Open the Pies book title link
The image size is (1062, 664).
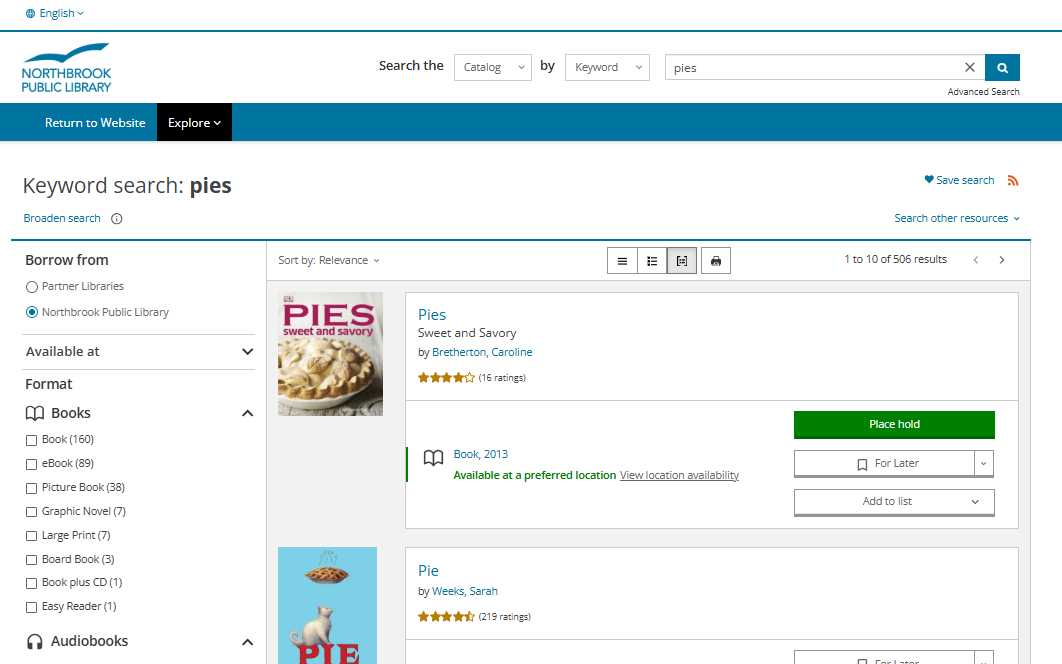431,315
